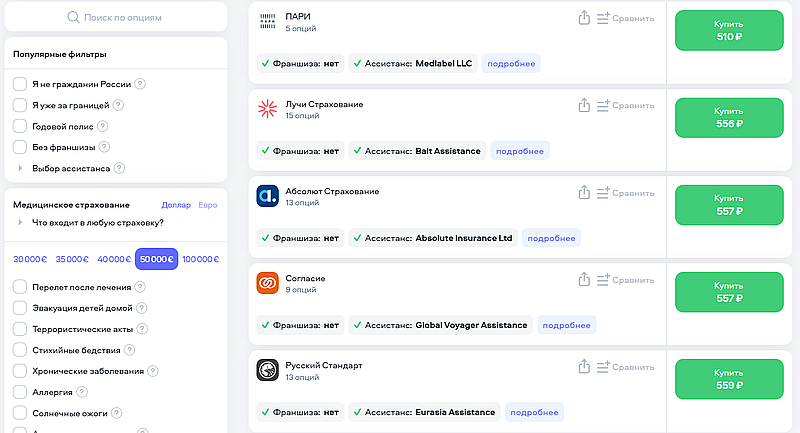This screenshot has height=433, width=800.
Task: Share the Абсолют Страхование offer
Action: (584, 192)
